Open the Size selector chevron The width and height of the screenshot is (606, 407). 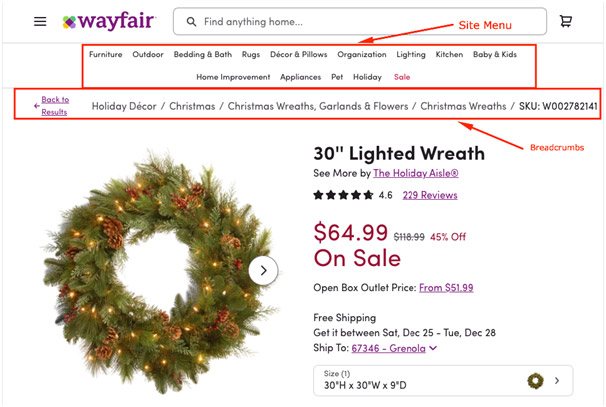pyautogui.click(x=556, y=380)
